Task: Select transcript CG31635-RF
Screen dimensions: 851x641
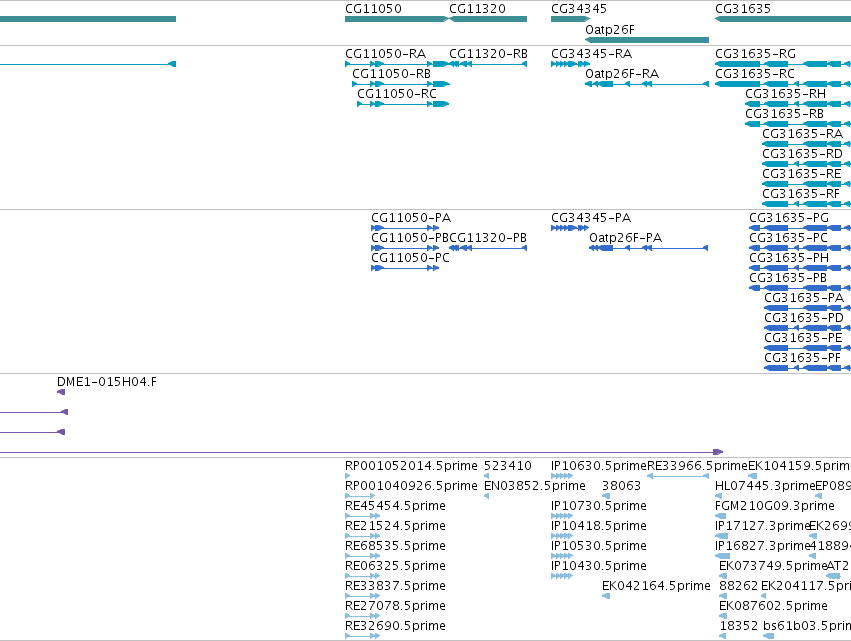Action: [806, 204]
